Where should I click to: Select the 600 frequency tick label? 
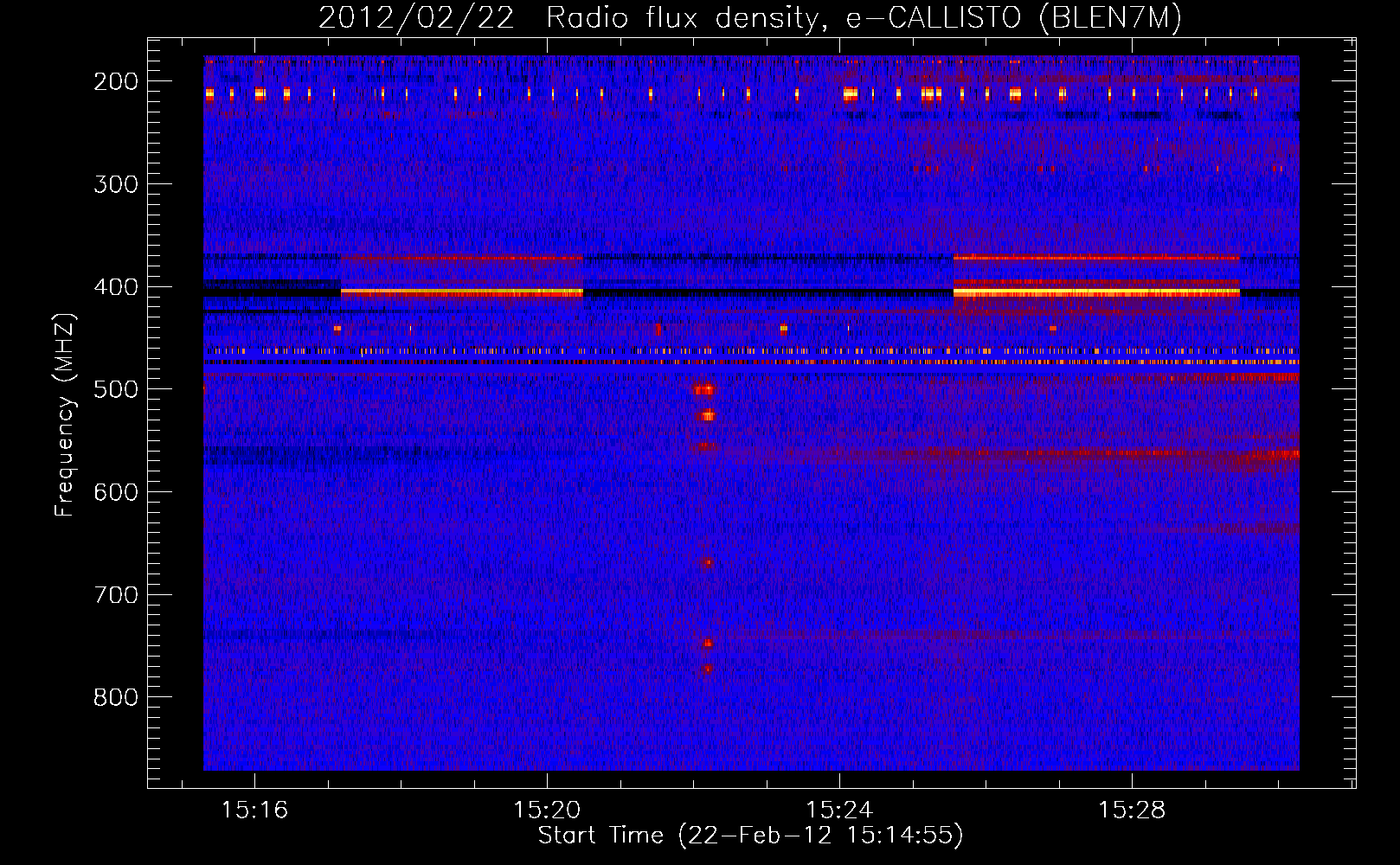[x=116, y=492]
